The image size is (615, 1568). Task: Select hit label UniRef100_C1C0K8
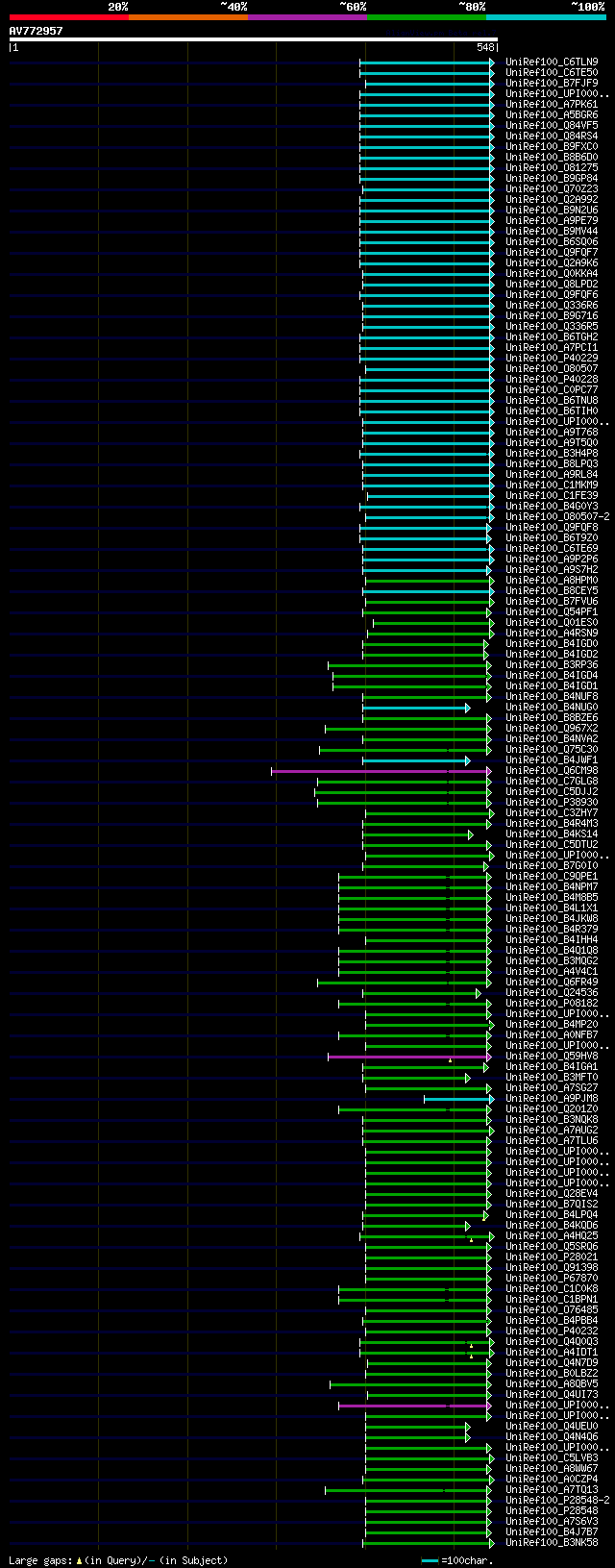[552, 1288]
